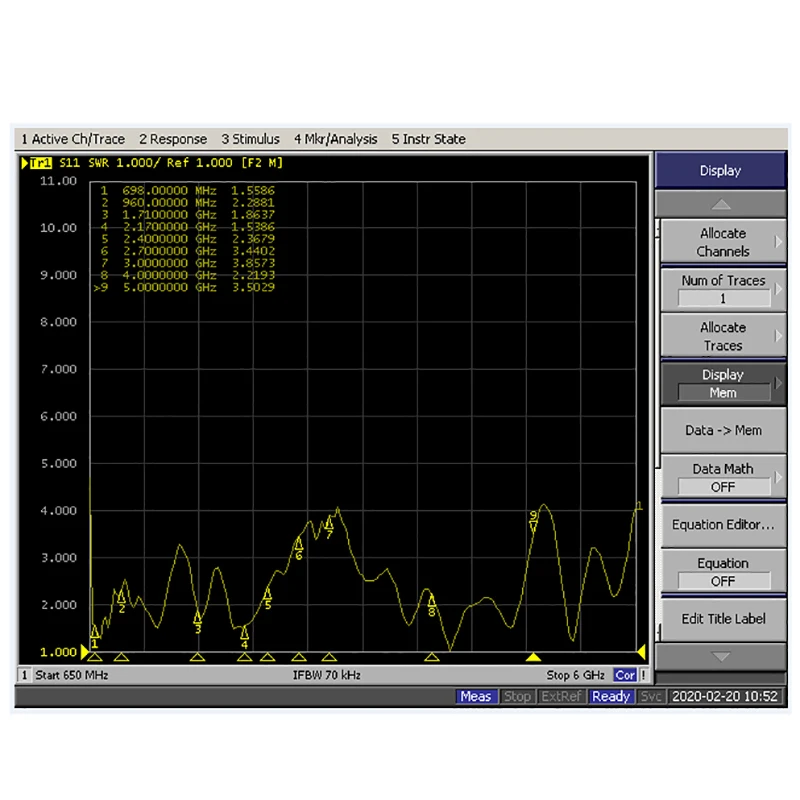800x800 pixels.
Task: Expand Allocate Channels submenu arrow
Action: (x=778, y=242)
